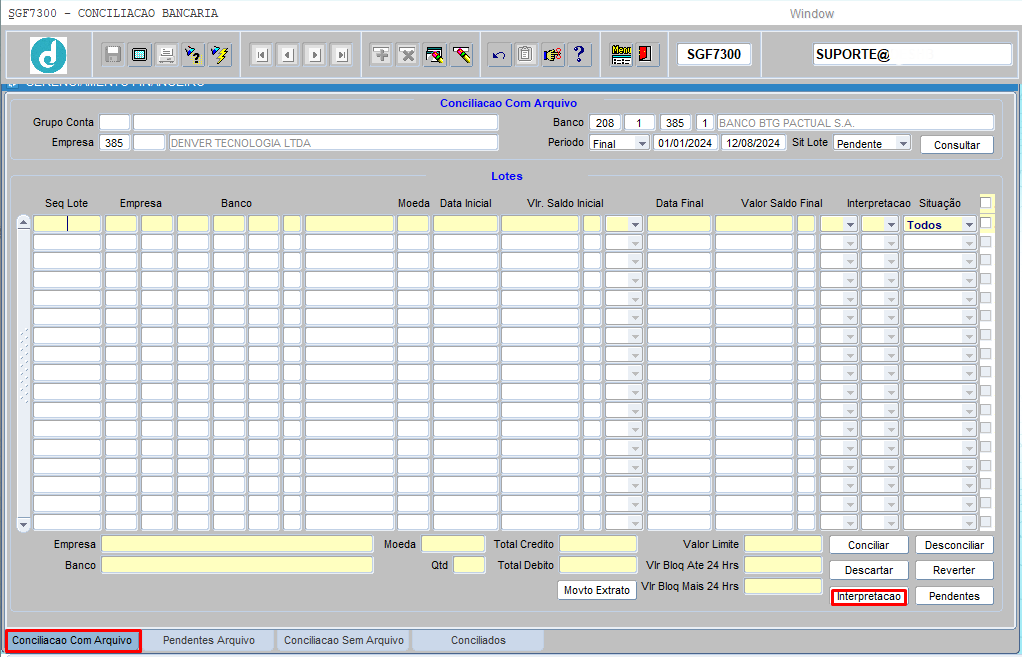This screenshot has height=657, width=1022.
Task: Click the first-row Seq Lote field
Action: click(67, 224)
